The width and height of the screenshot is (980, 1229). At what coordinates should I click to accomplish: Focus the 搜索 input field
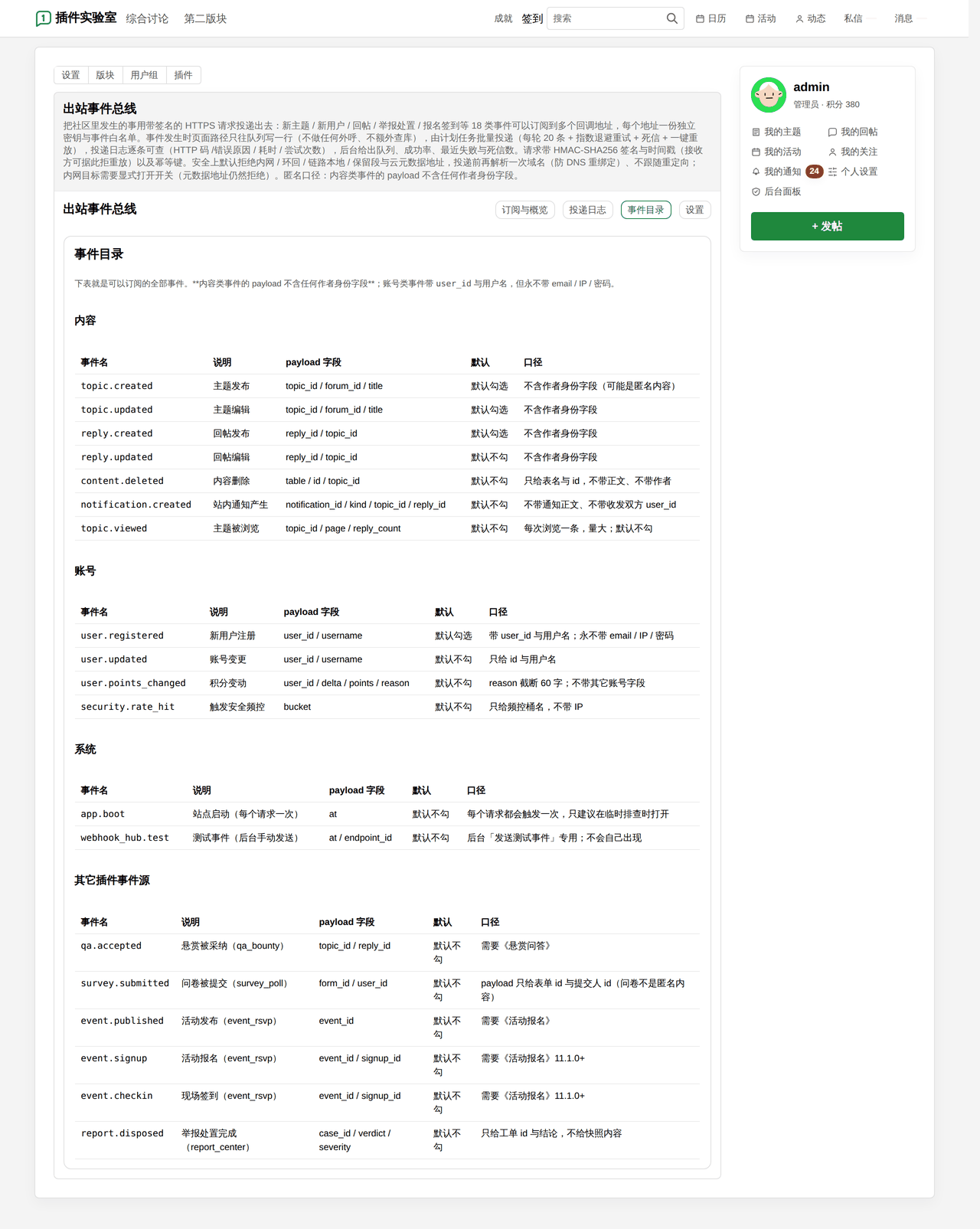click(x=606, y=18)
